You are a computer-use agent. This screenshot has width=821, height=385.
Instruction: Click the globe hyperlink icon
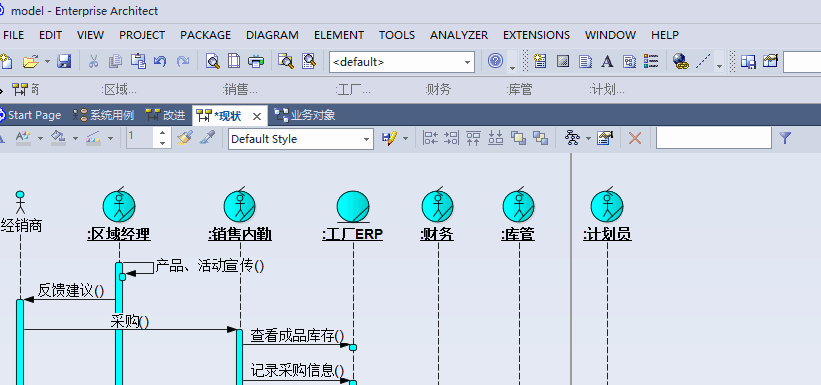681,62
